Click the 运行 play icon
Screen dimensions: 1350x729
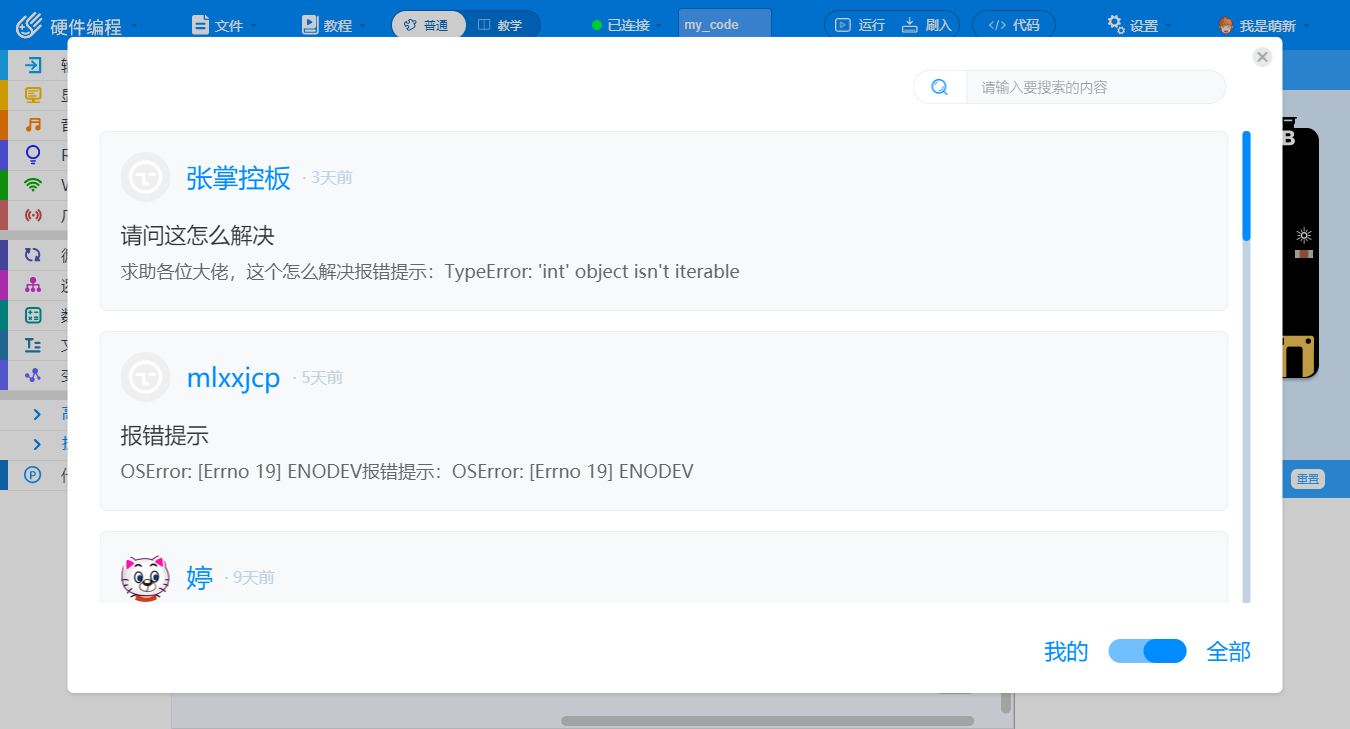[843, 25]
